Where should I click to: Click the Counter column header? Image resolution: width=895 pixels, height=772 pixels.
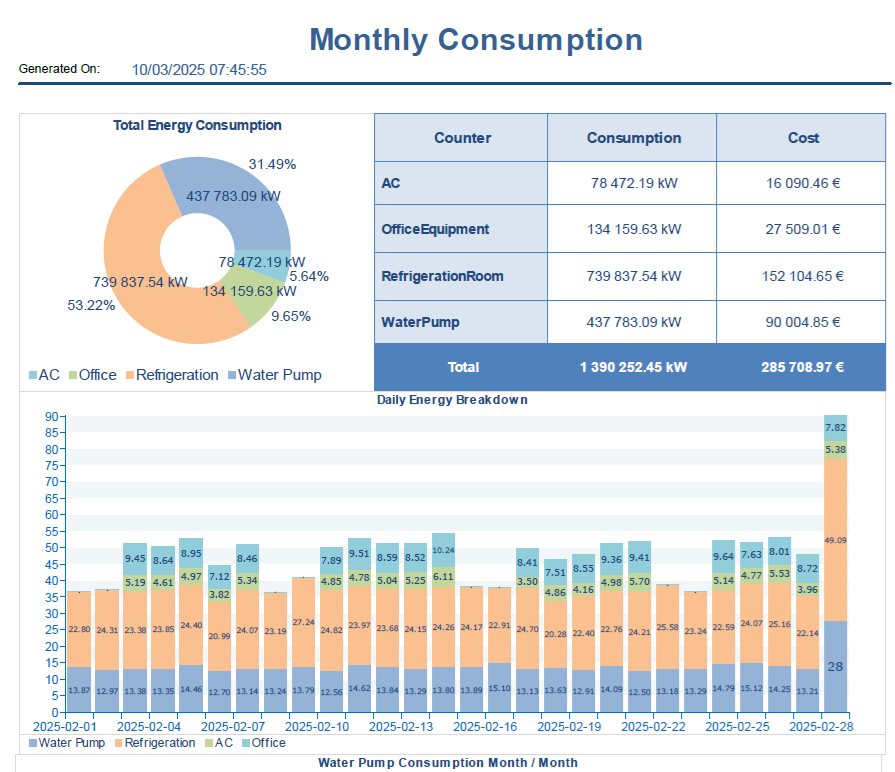pyautogui.click(x=462, y=138)
